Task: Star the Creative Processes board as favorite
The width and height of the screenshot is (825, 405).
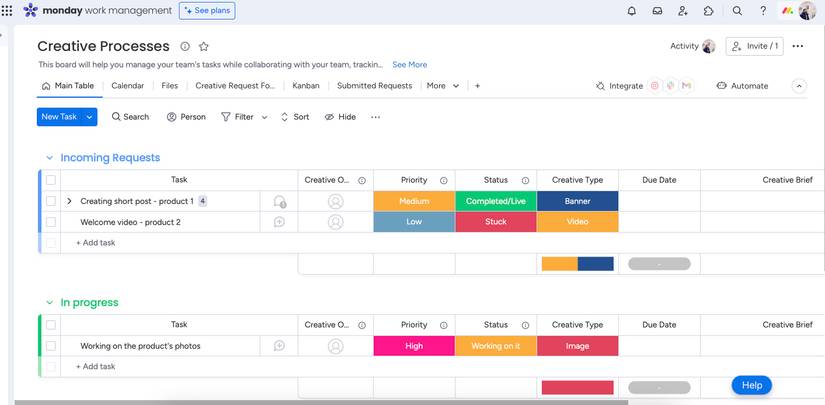Action: [204, 46]
